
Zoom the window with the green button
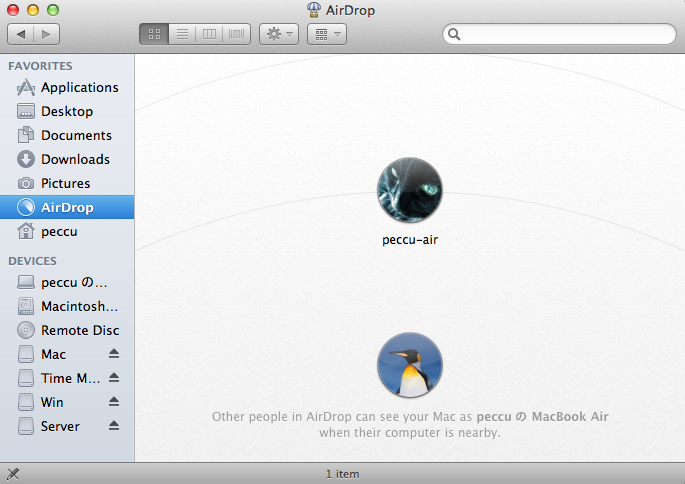point(53,10)
